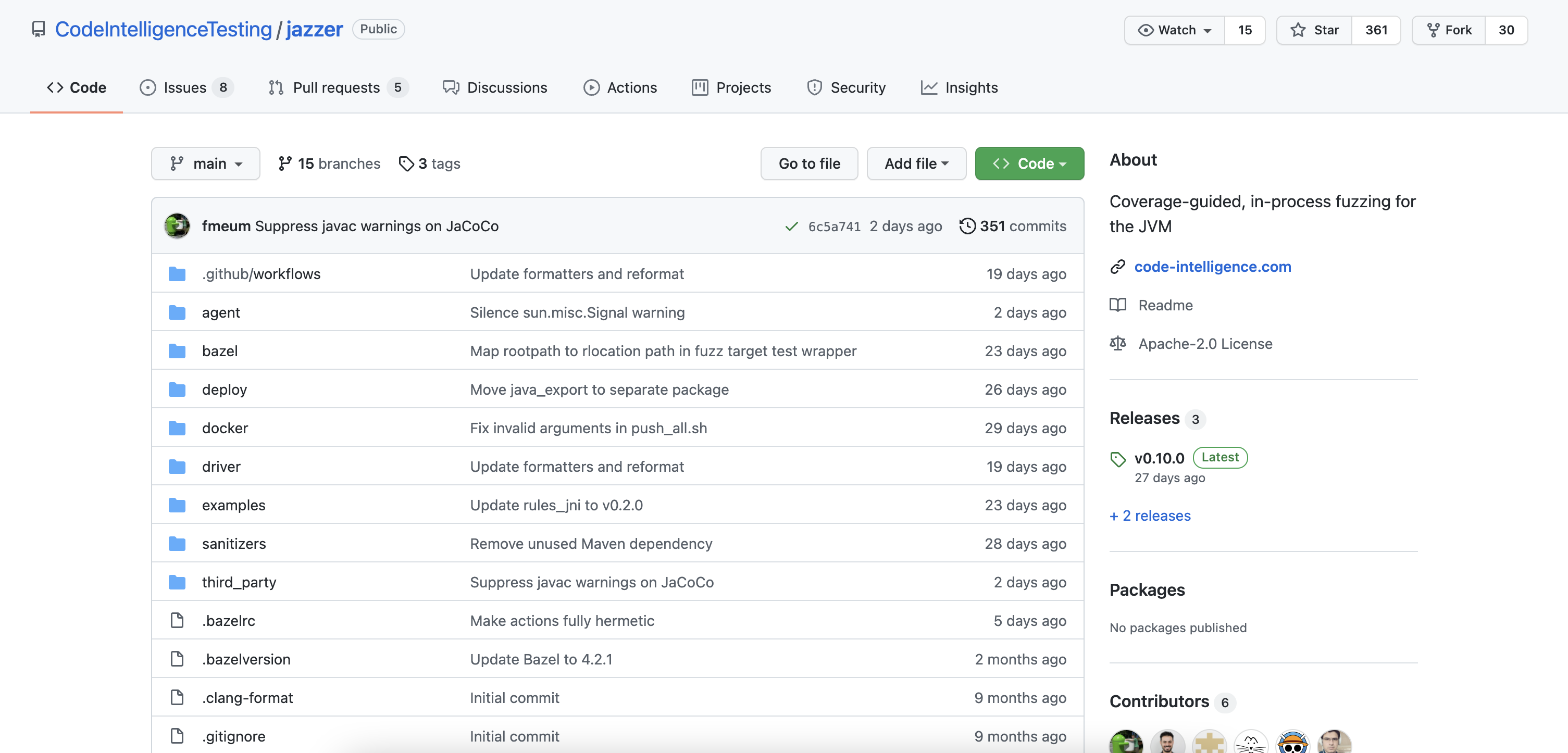Open the sanitizers folder
This screenshot has height=753, width=1568.
[234, 544]
